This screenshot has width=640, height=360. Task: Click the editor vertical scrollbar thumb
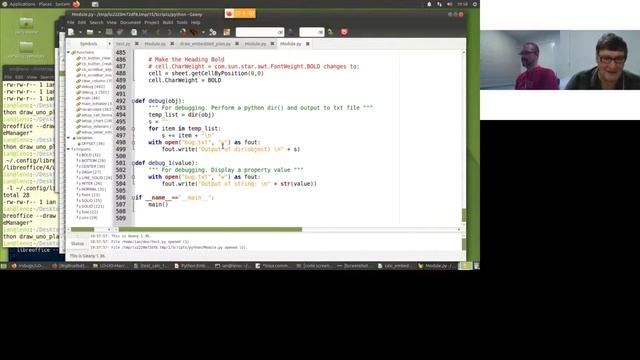[x=464, y=215]
